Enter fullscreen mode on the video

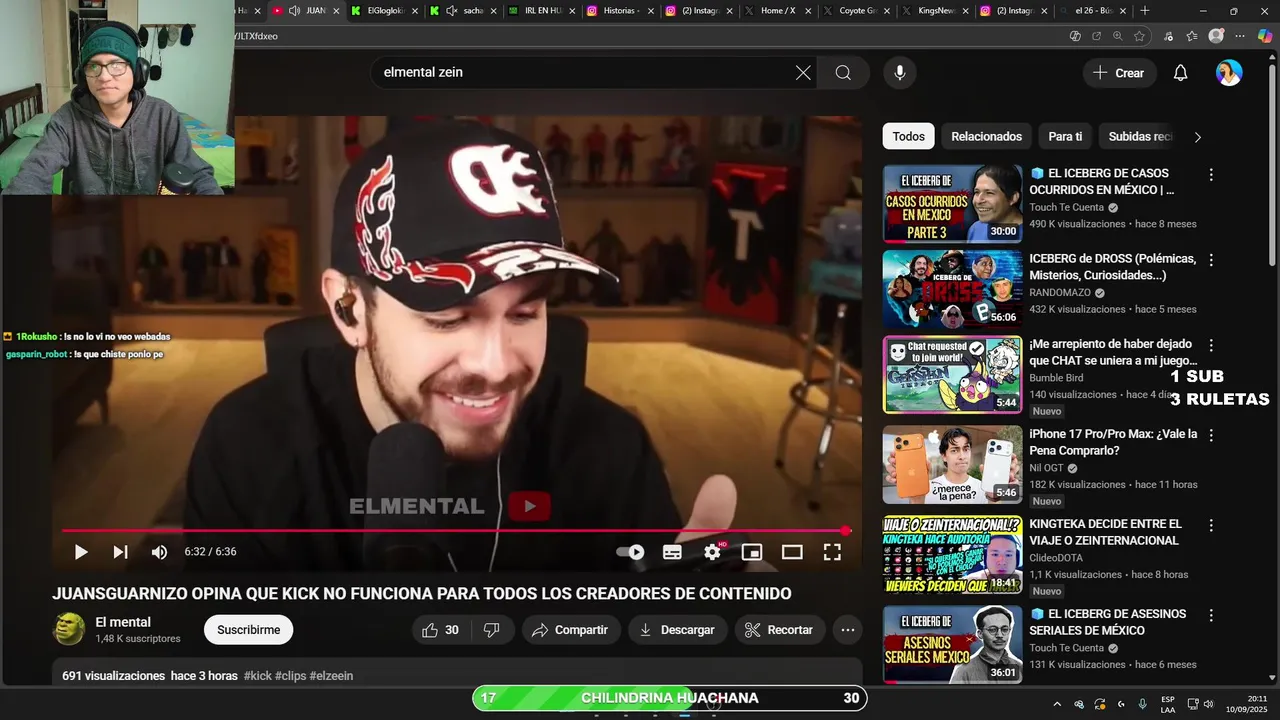(x=832, y=552)
